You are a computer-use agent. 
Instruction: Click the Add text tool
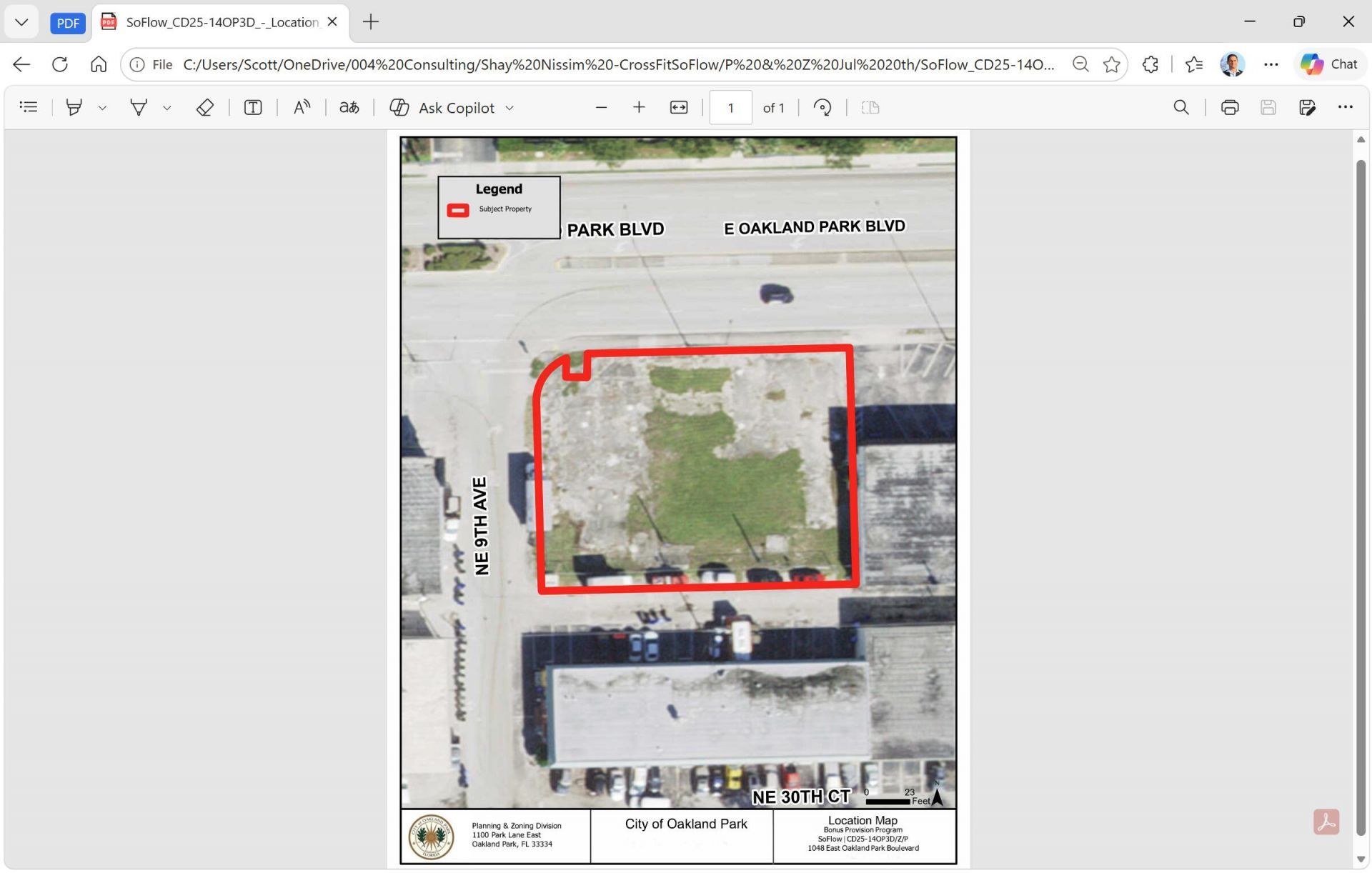253,107
